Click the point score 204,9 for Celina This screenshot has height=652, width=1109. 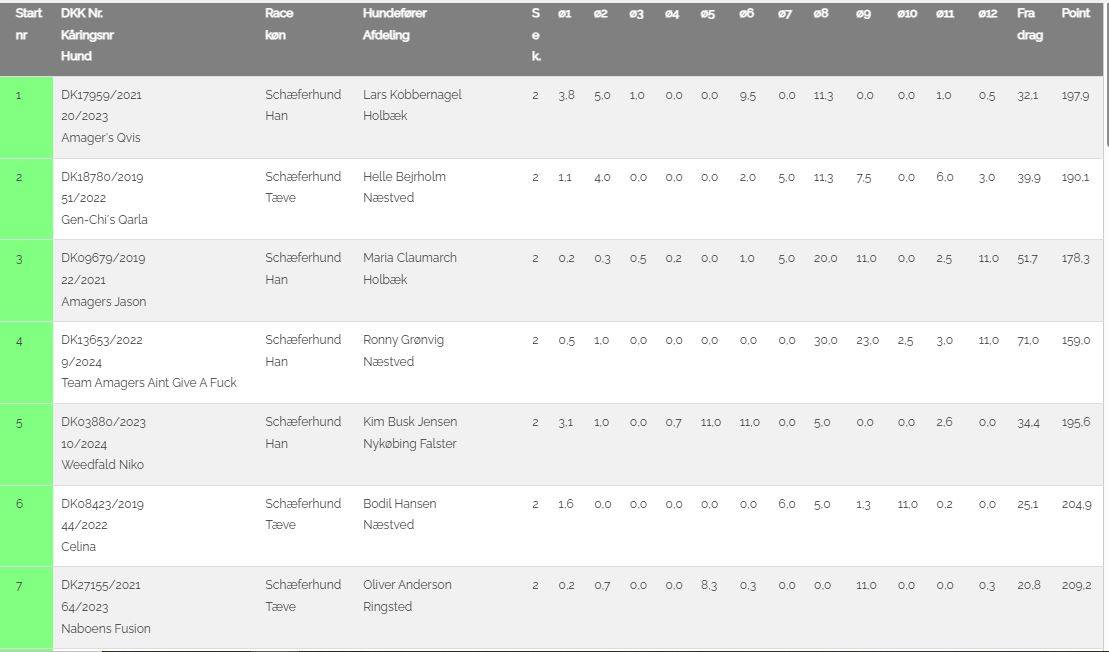pos(1076,505)
